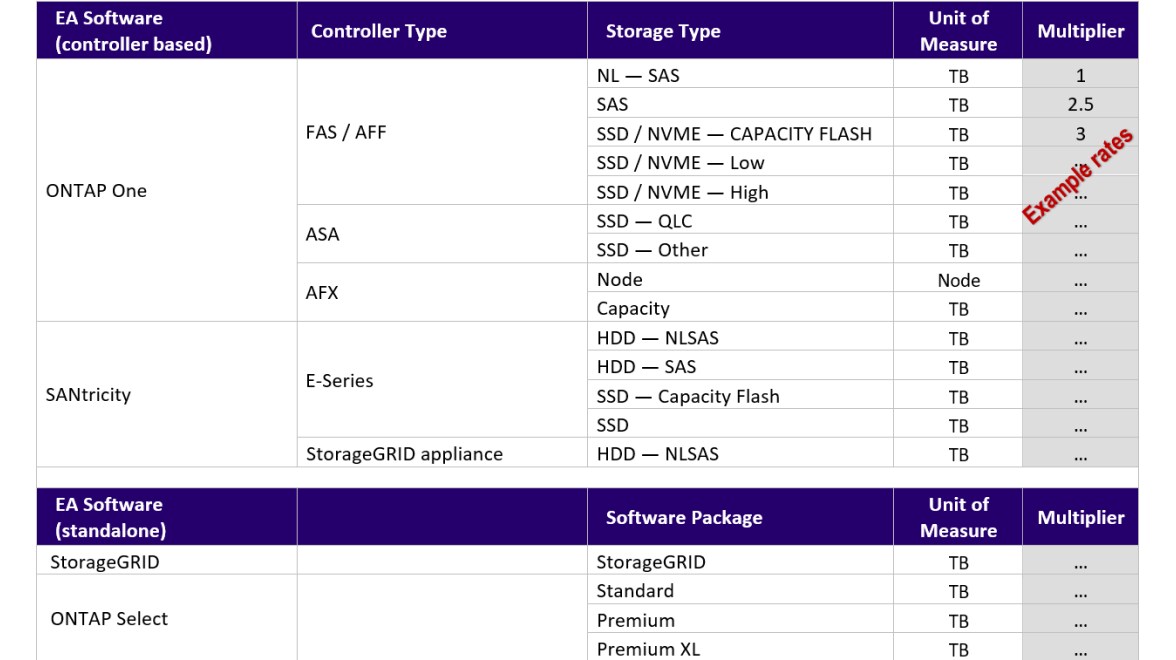Select the 'Software Package' column header

[x=684, y=517]
